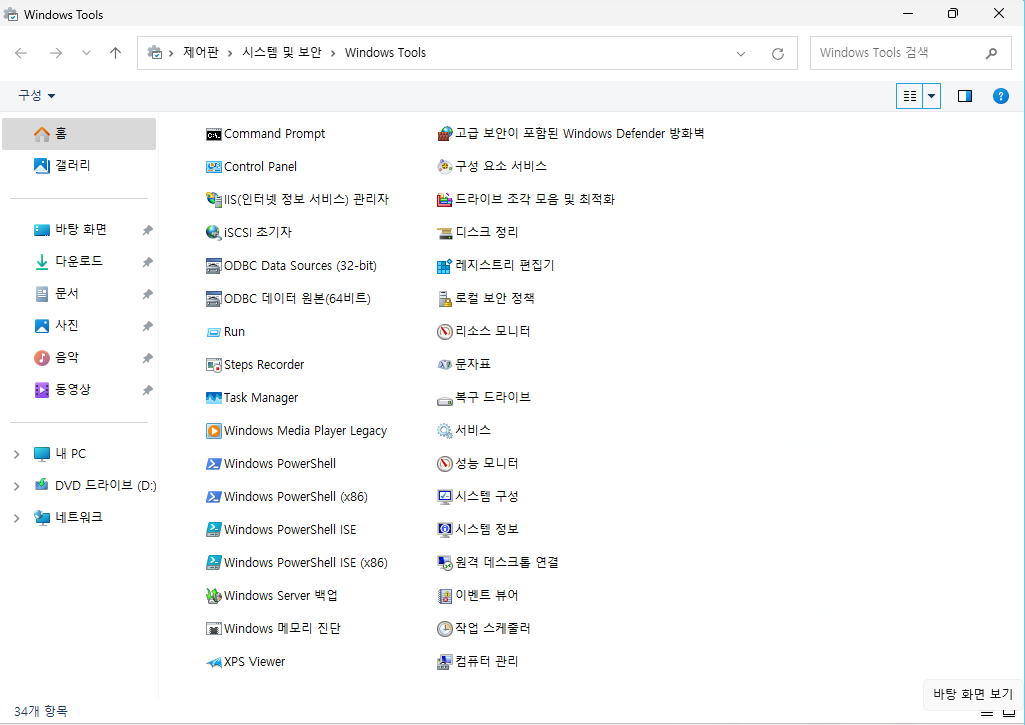Viewport: 1025px width, 725px height.
Task: Click the 제어판 breadcrumb link
Action: [201, 52]
